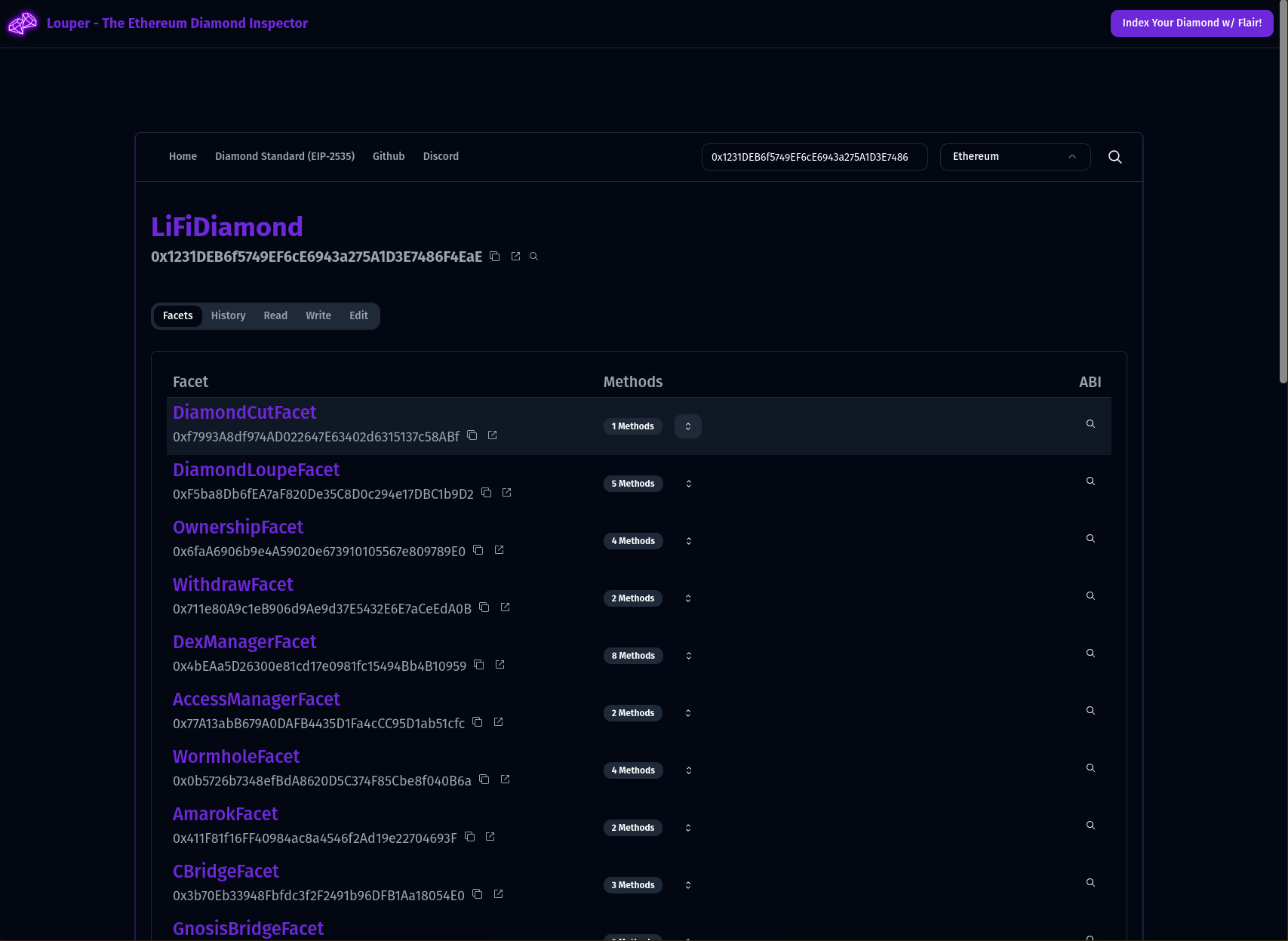This screenshot has height=941, width=1288.
Task: Expand CBridgeFacet methods list
Action: (x=688, y=885)
